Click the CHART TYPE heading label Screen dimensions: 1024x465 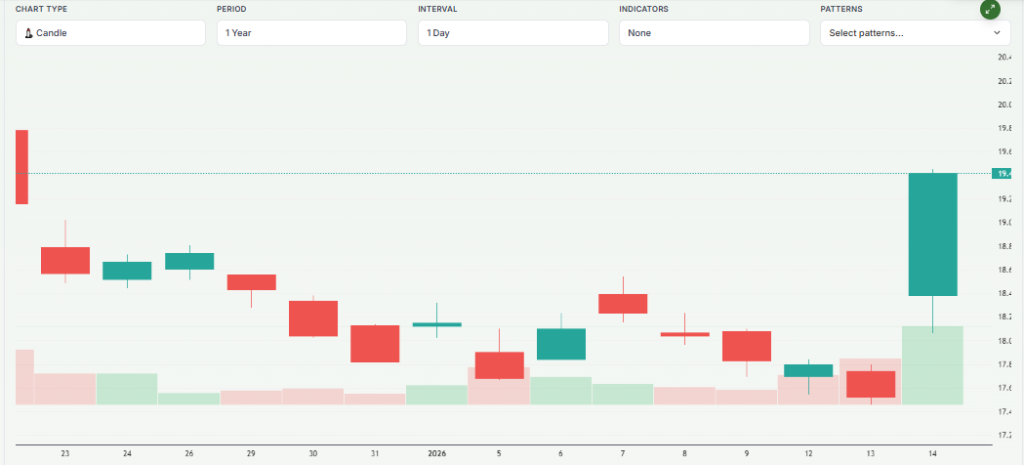click(41, 9)
